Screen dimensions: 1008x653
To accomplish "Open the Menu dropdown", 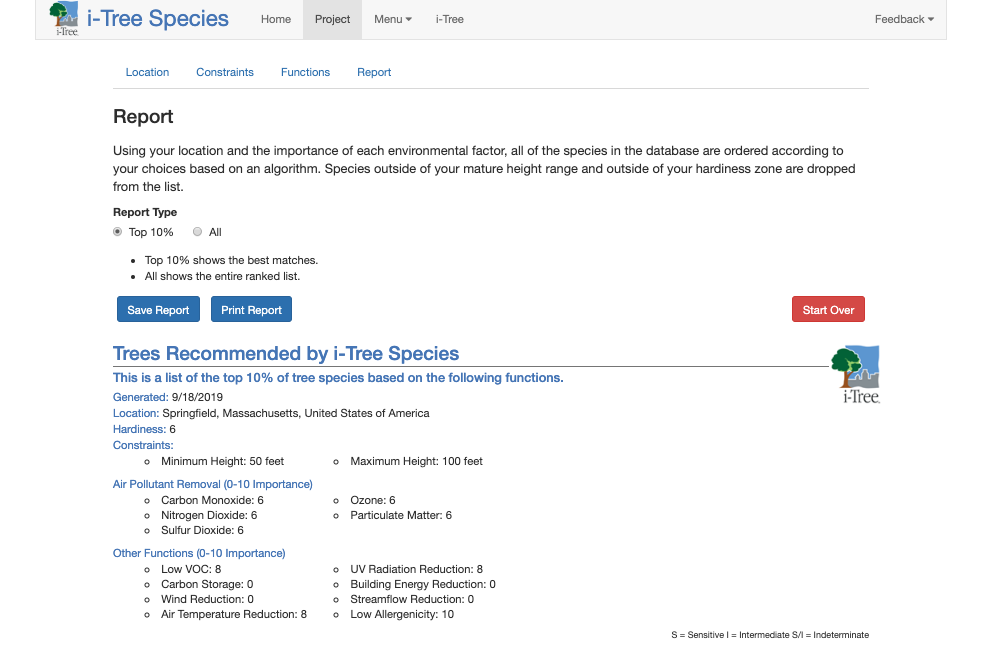I will pos(392,19).
